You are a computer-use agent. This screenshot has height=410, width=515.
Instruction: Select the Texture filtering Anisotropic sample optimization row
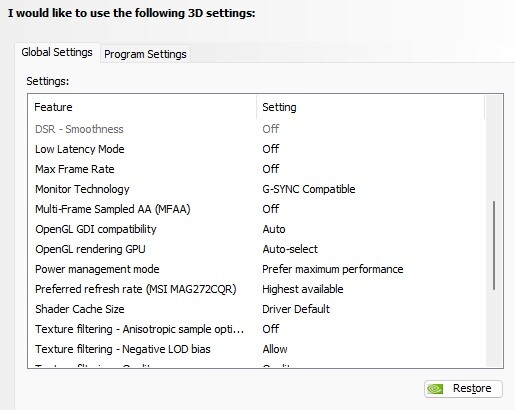tap(257, 329)
